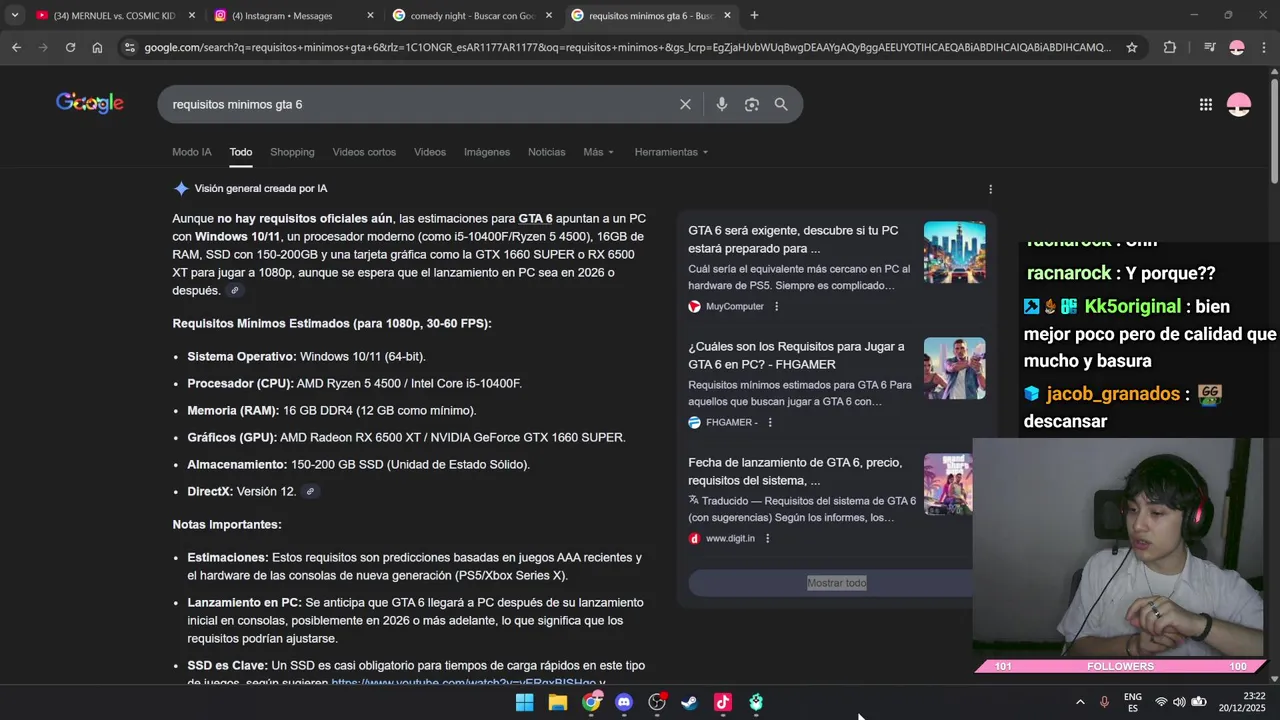Click inside the Google search input field
Screen dimensions: 1280x720
(x=420, y=104)
